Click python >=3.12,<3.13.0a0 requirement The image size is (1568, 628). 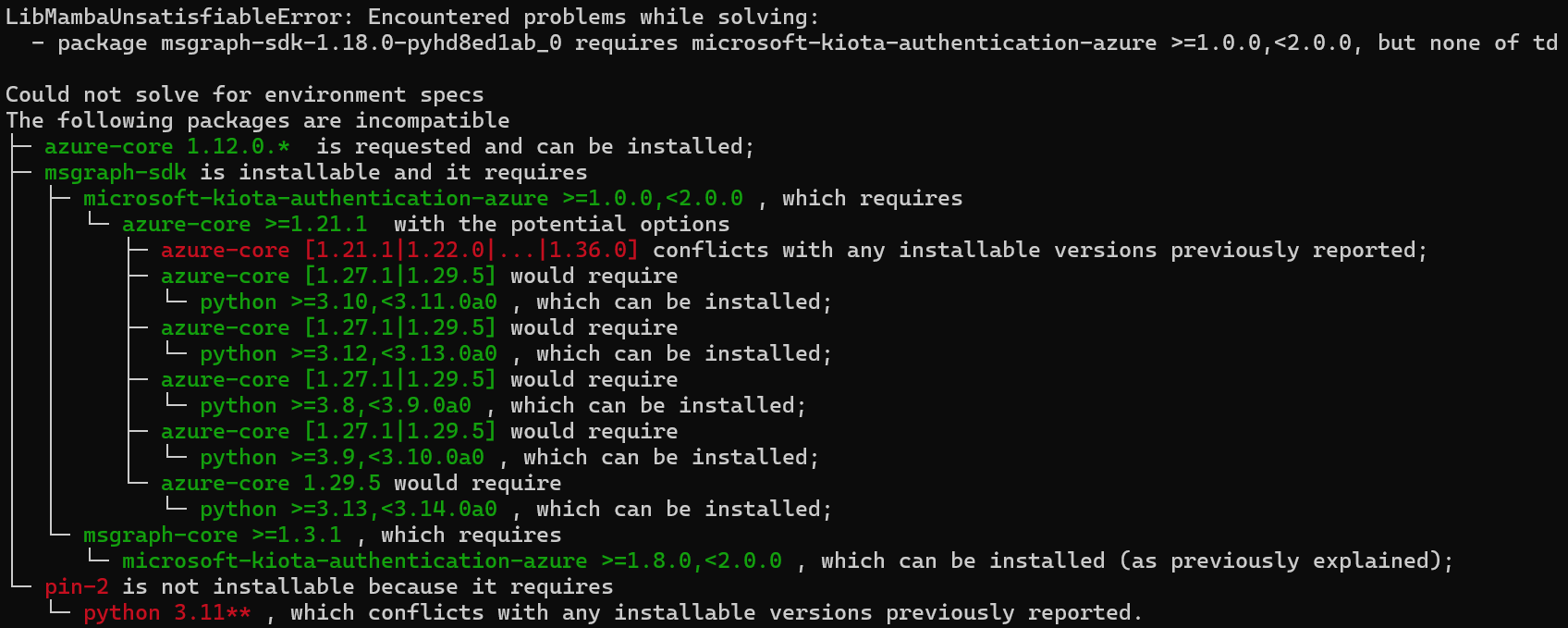click(349, 354)
